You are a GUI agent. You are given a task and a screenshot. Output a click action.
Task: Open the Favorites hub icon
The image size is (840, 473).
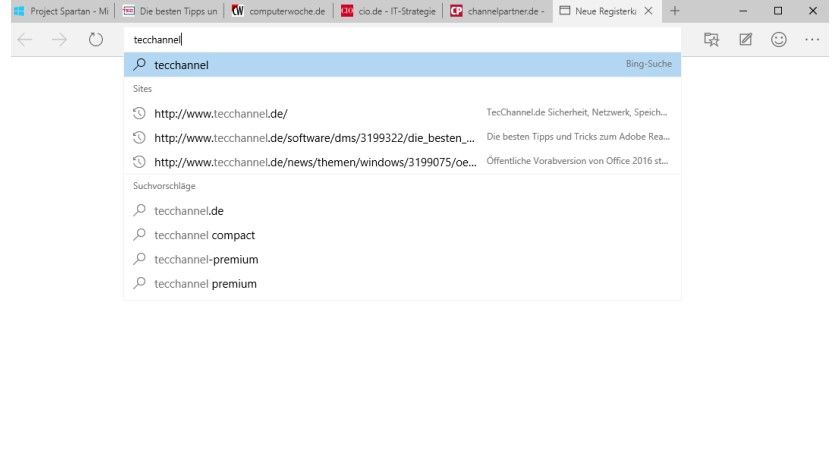[711, 40]
